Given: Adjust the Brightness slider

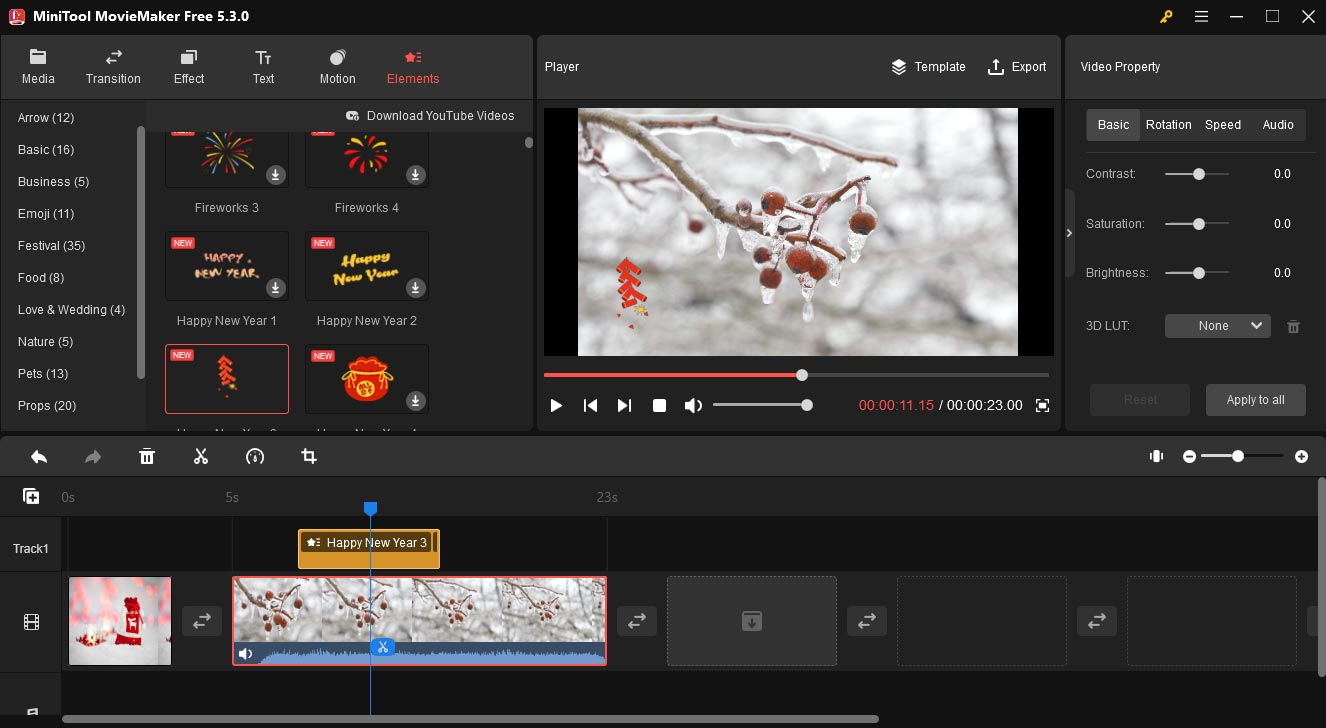Looking at the screenshot, I should (1197, 273).
